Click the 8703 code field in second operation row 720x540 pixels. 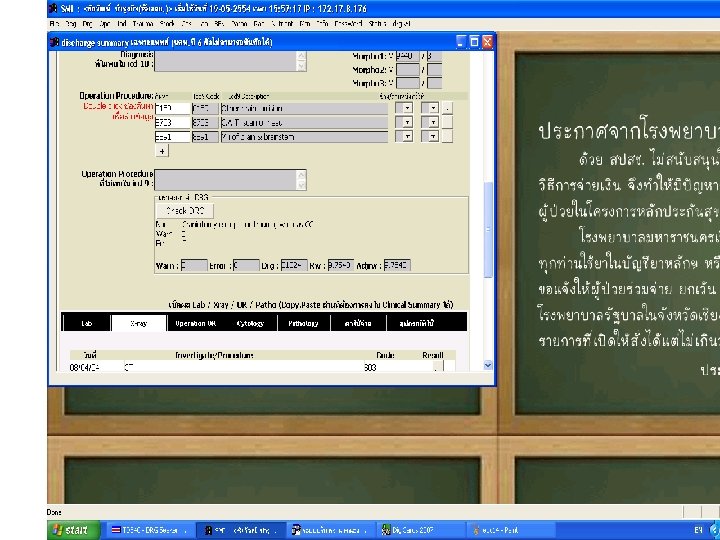point(173,123)
